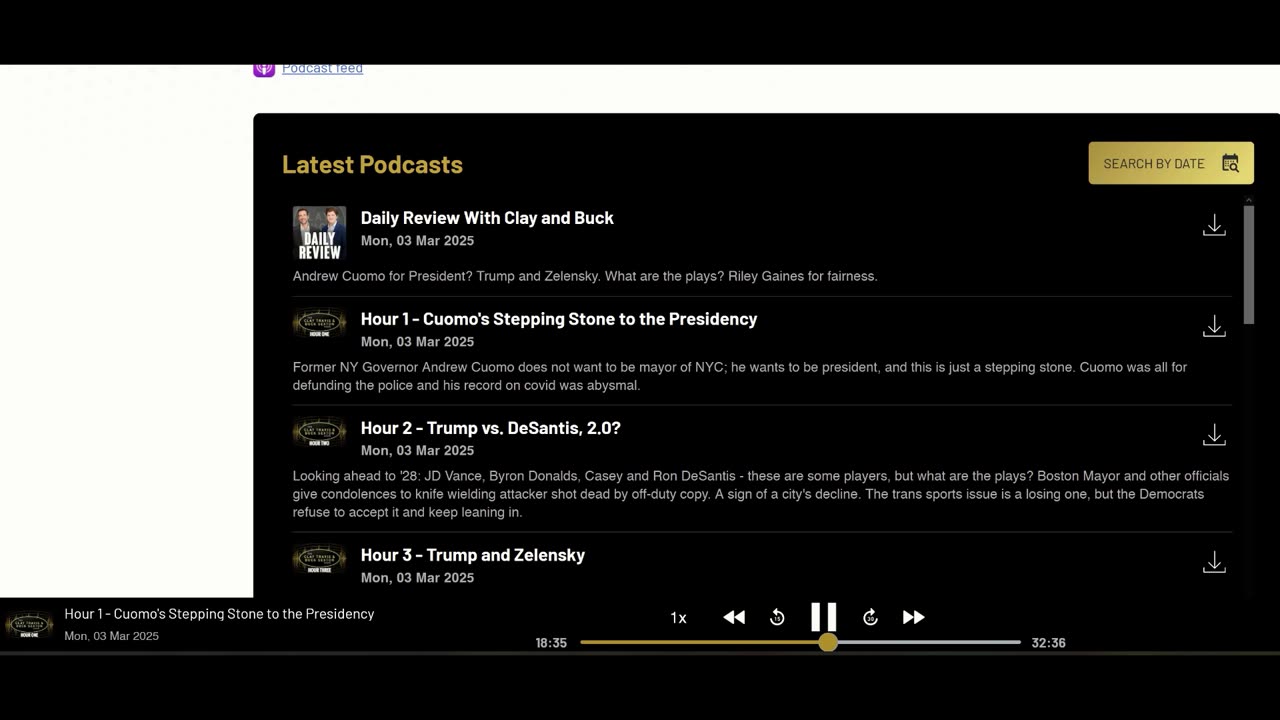Download Hour 1 Cuomo's Stepping Stone episode
Image resolution: width=1280 pixels, height=720 pixels.
point(1214,326)
